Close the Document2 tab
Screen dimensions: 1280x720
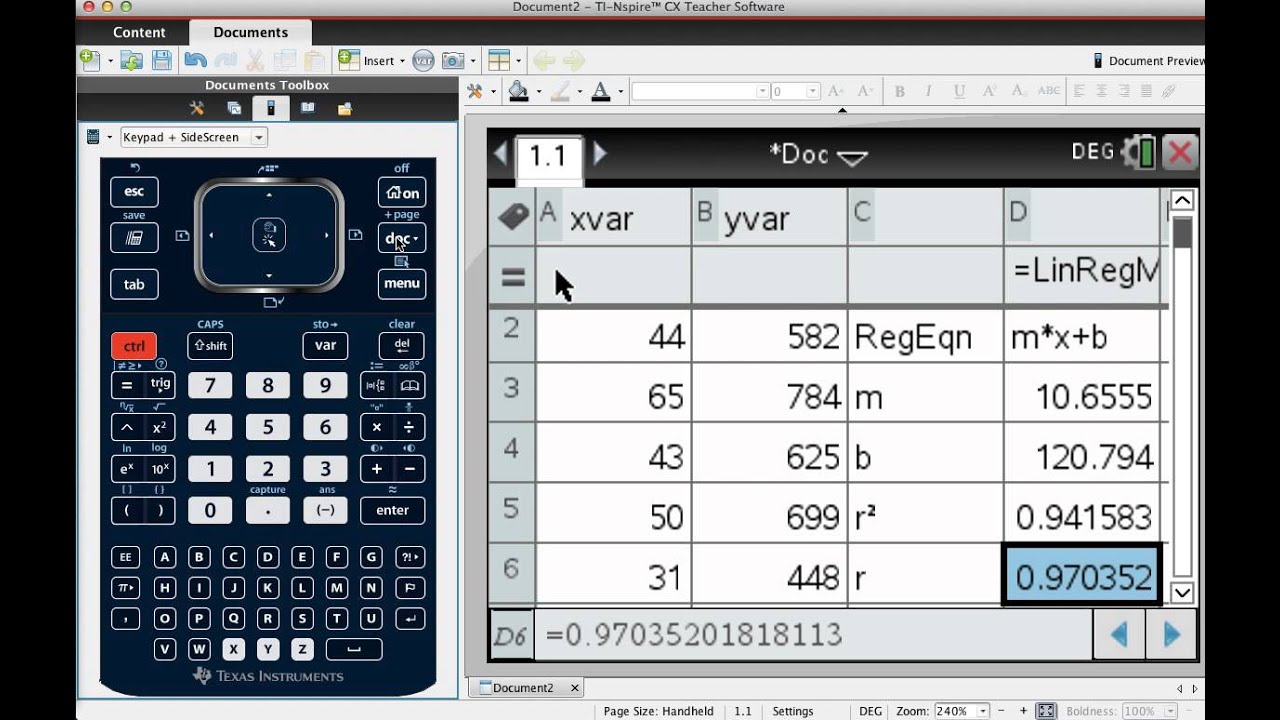click(575, 688)
